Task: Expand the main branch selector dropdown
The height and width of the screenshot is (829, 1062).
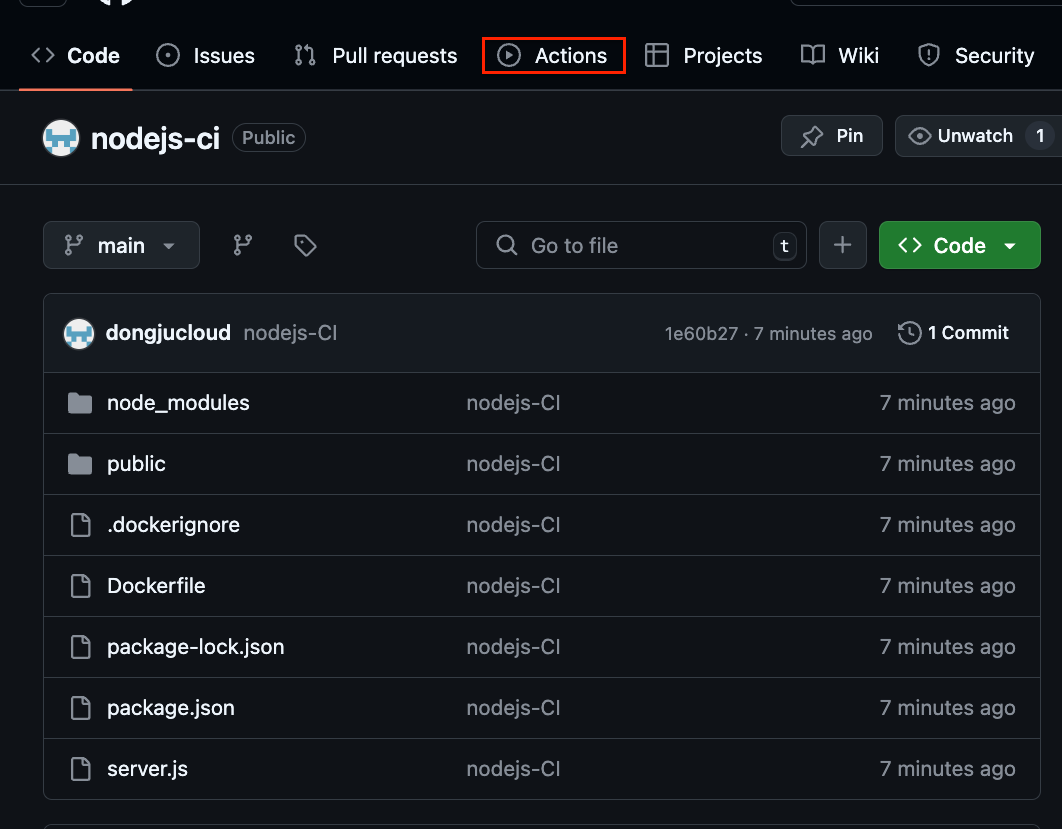Action: (x=121, y=245)
